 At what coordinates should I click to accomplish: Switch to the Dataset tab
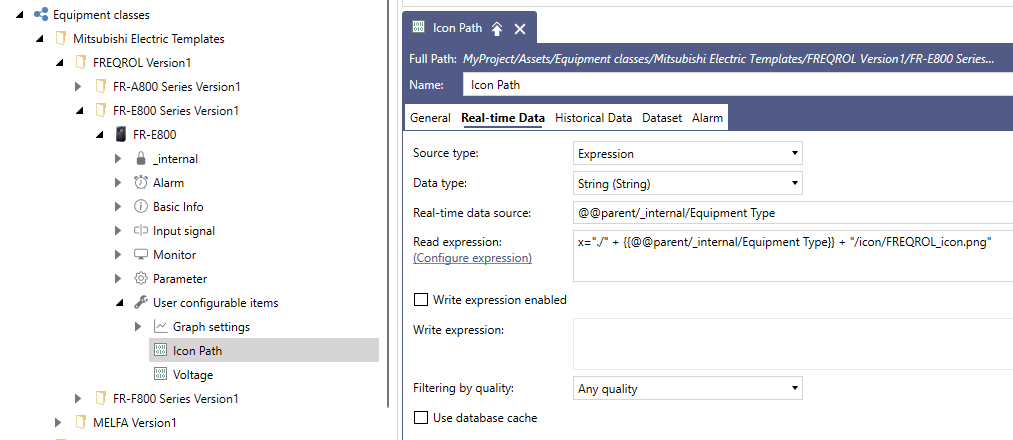coord(662,118)
